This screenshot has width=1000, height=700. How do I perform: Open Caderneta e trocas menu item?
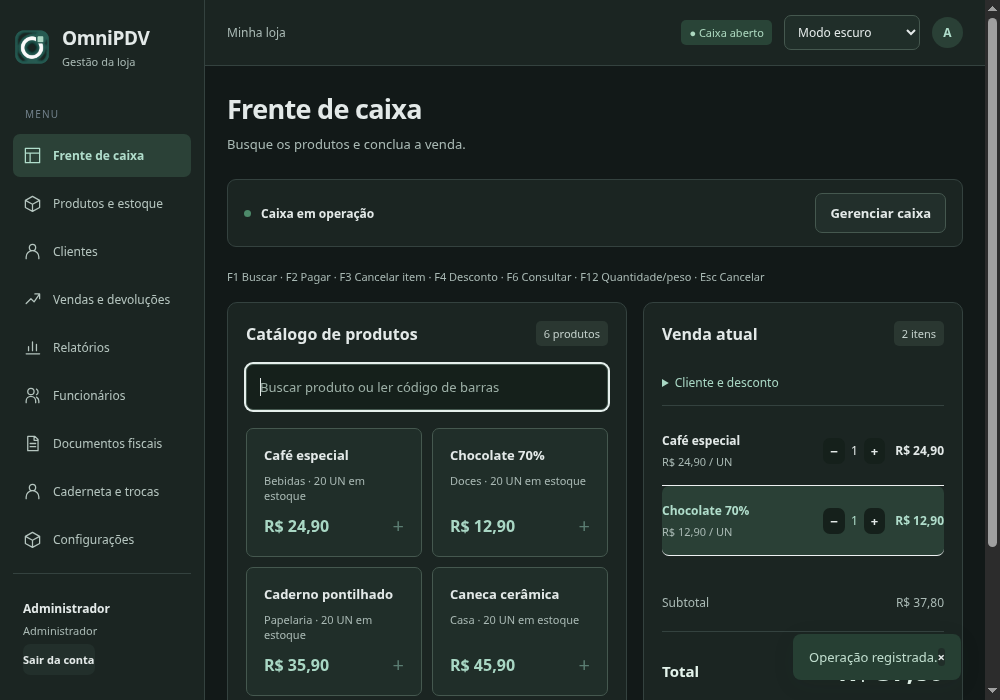(x=102, y=492)
